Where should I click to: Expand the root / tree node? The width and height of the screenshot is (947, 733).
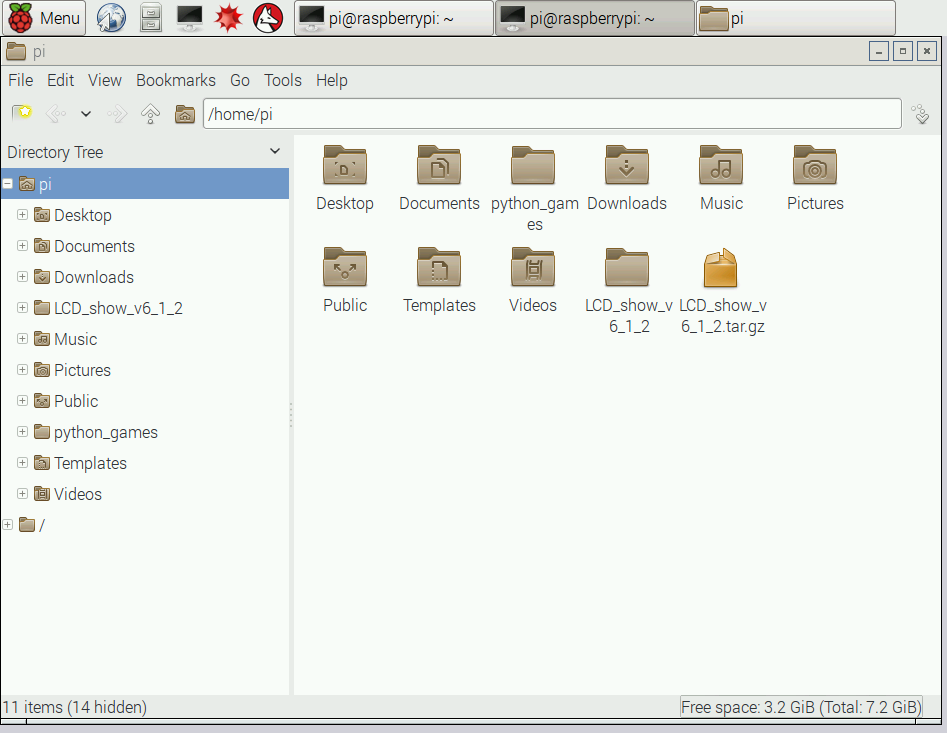[8, 525]
